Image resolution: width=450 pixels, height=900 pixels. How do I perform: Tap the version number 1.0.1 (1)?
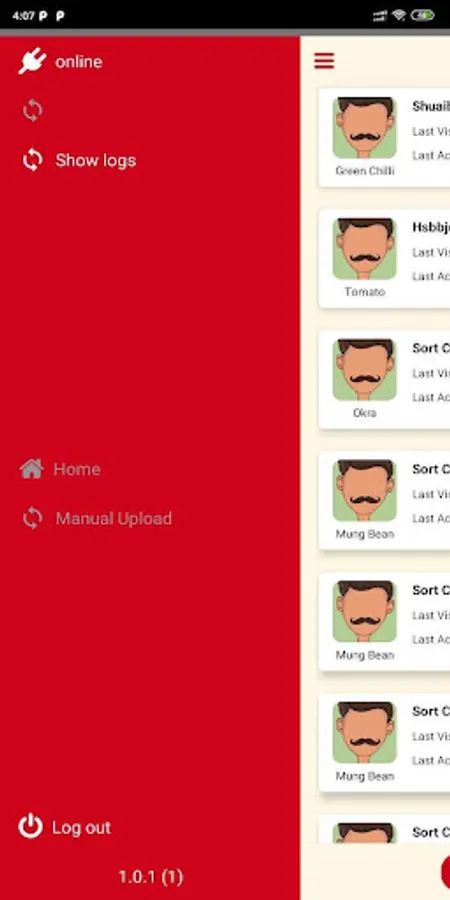[150, 876]
